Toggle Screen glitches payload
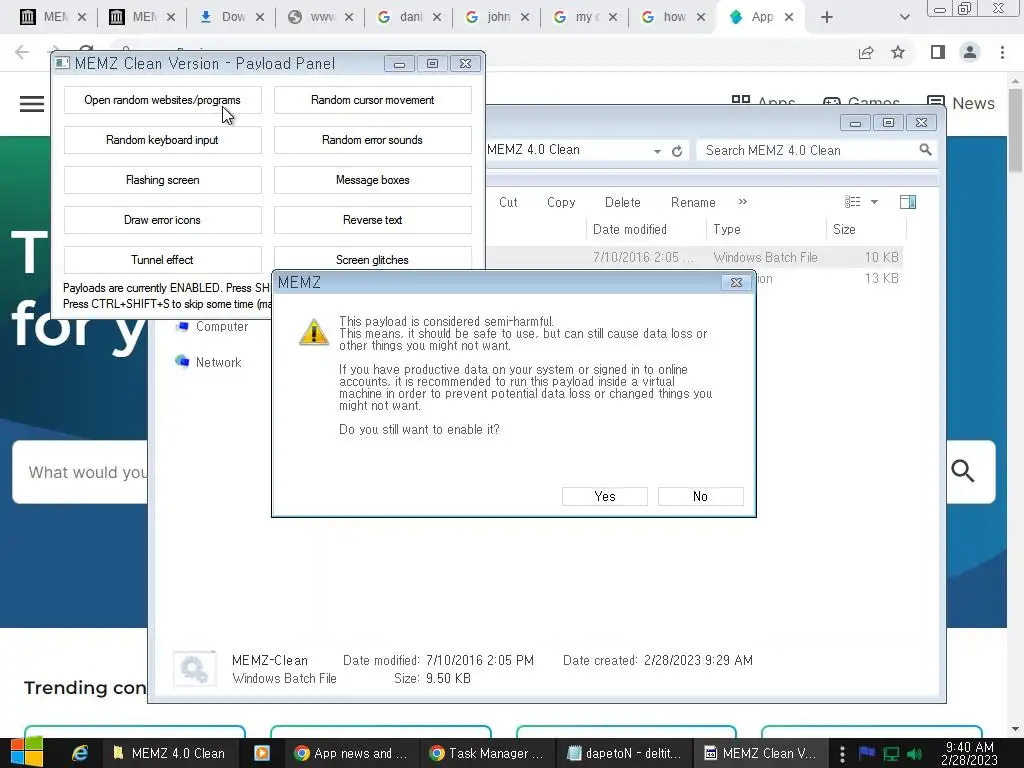This screenshot has height=768, width=1024. pyautogui.click(x=372, y=259)
